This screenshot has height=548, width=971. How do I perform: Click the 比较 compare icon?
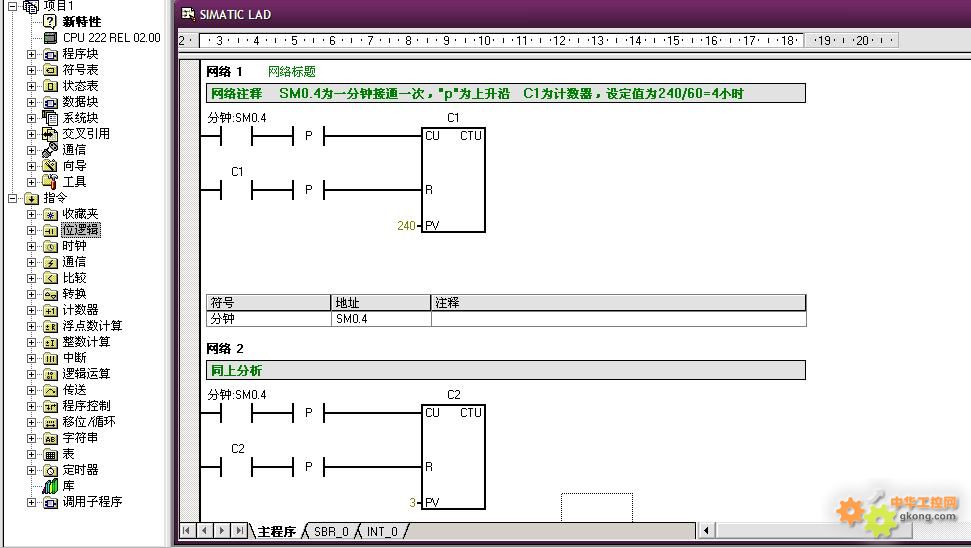pos(50,279)
